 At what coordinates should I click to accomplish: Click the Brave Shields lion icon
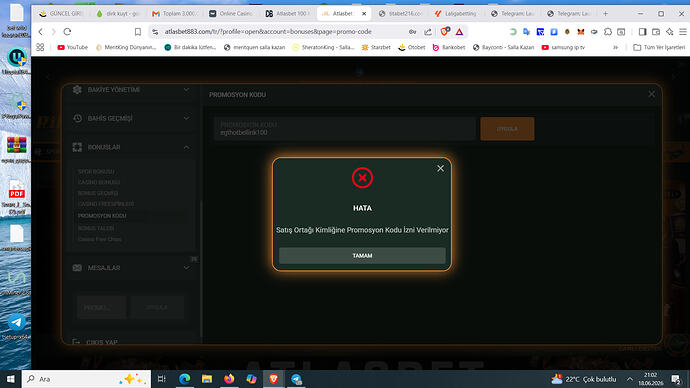coord(445,32)
